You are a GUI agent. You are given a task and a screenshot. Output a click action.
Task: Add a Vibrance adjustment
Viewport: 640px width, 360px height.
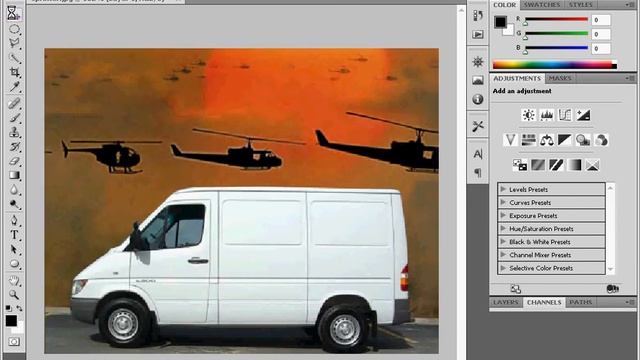pos(510,140)
